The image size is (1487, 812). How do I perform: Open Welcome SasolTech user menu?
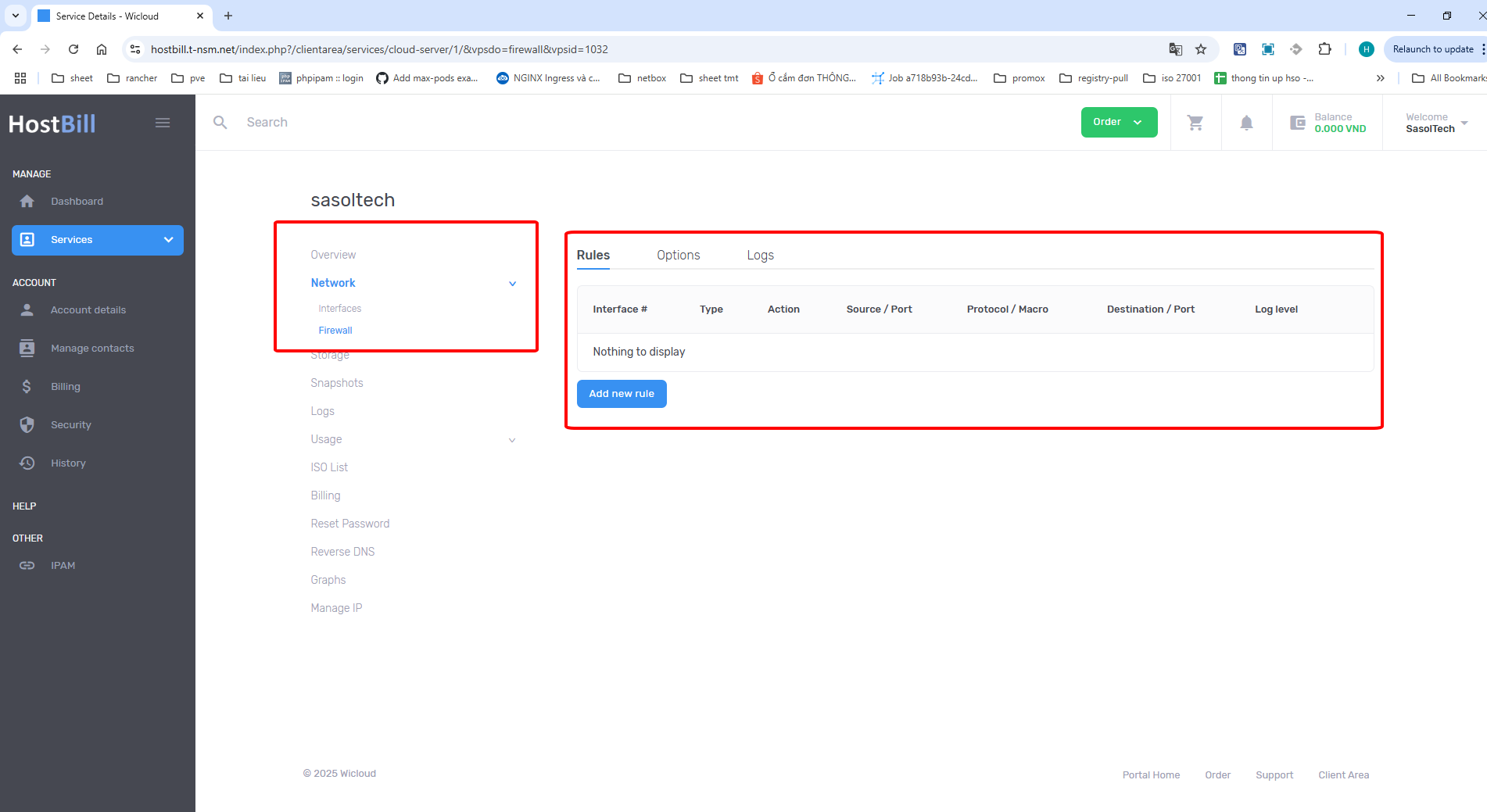(1436, 123)
